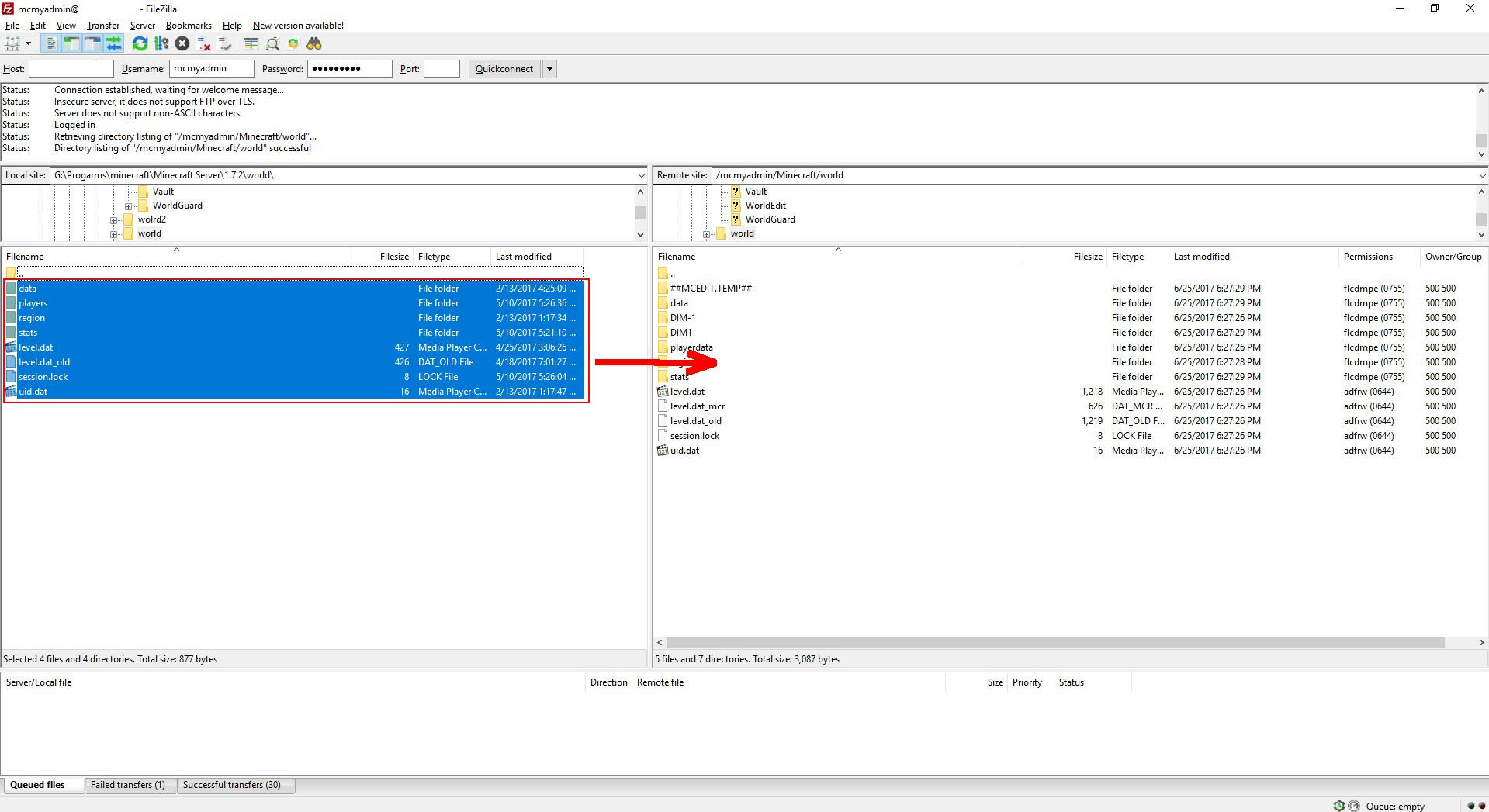
Task: Open the Bookmarks menu
Action: click(189, 25)
